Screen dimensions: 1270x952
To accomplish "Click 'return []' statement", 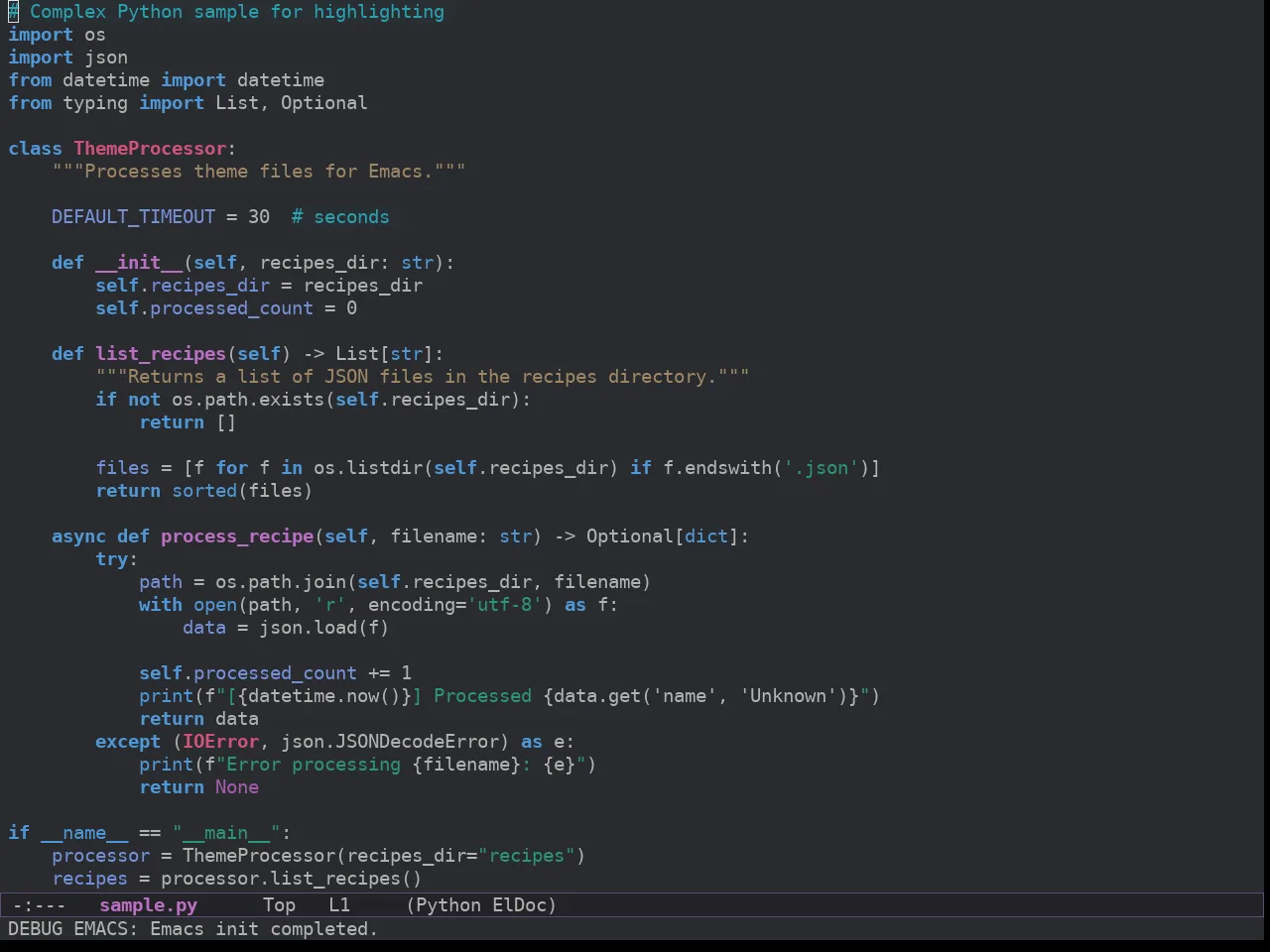I will (x=188, y=422).
